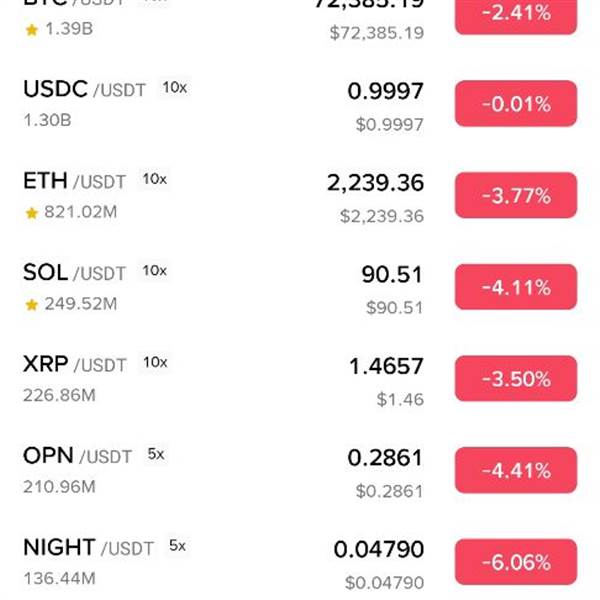Tap the NIGHT -6.06% change button
This screenshot has height=600, width=600.
point(515,562)
